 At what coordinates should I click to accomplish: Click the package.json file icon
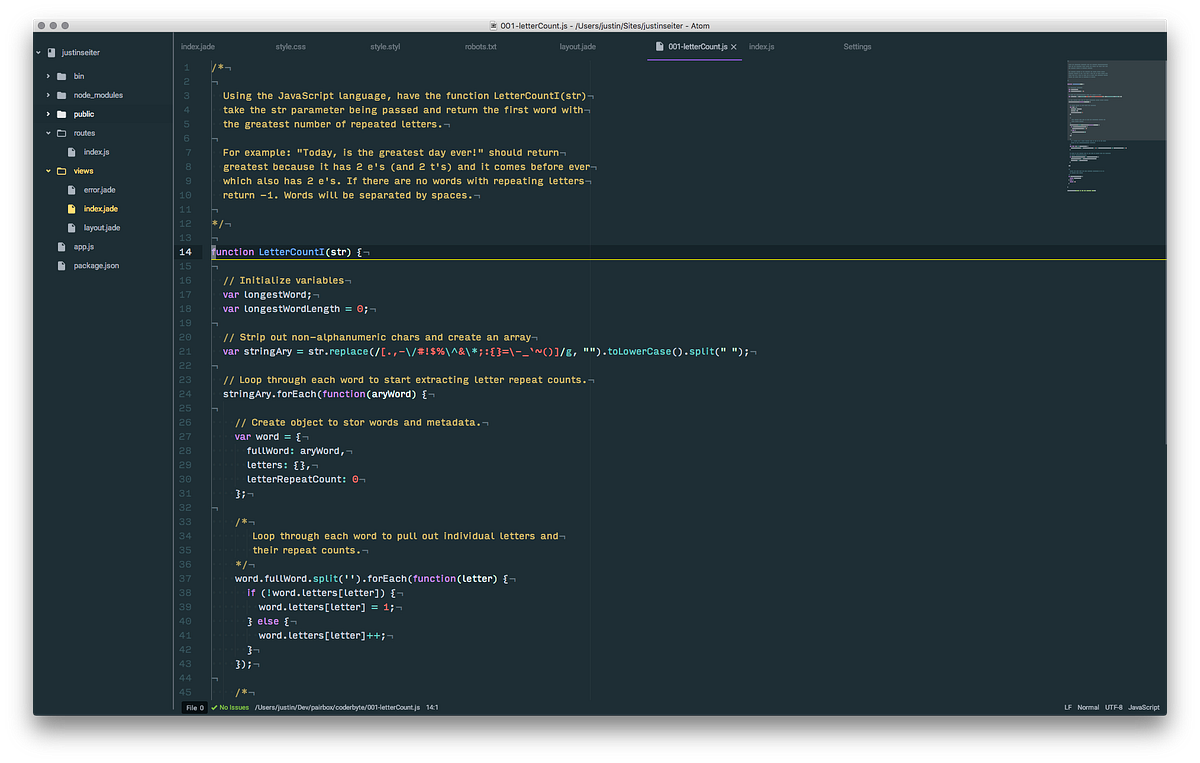63,265
